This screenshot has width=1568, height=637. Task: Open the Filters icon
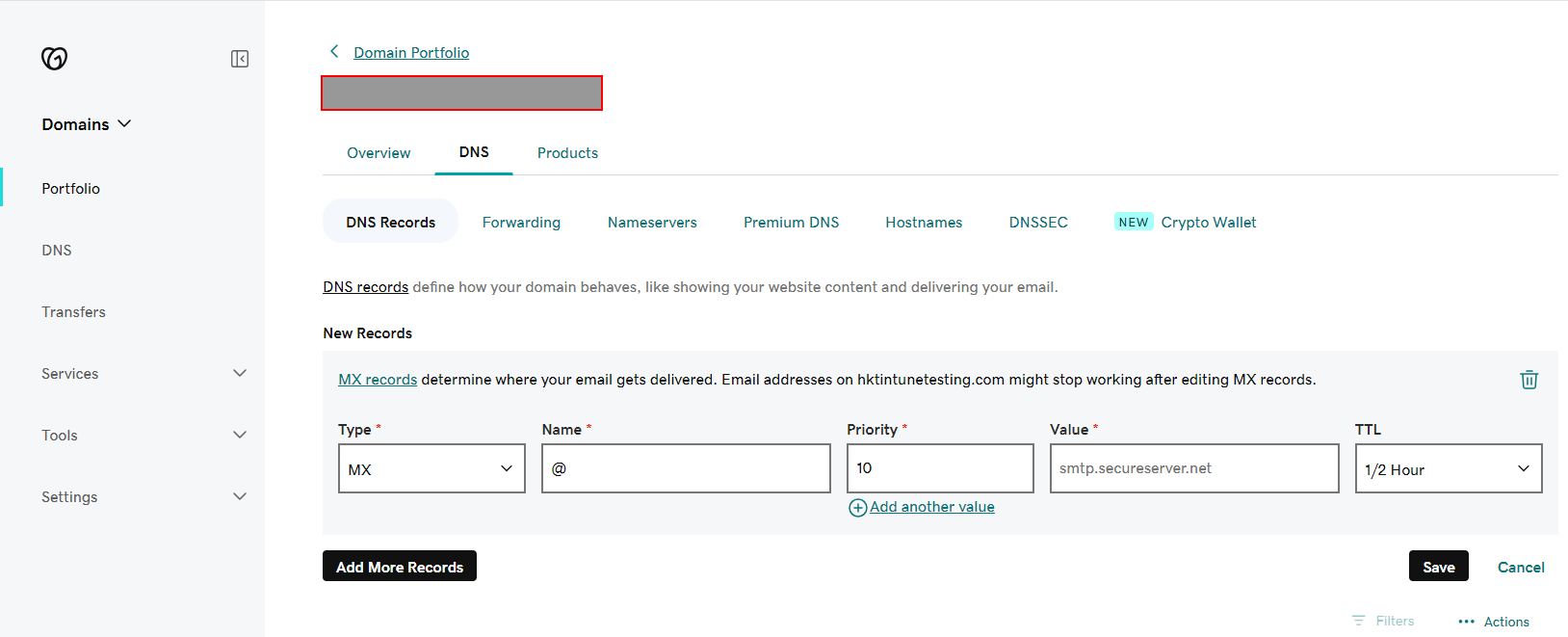tap(1358, 621)
